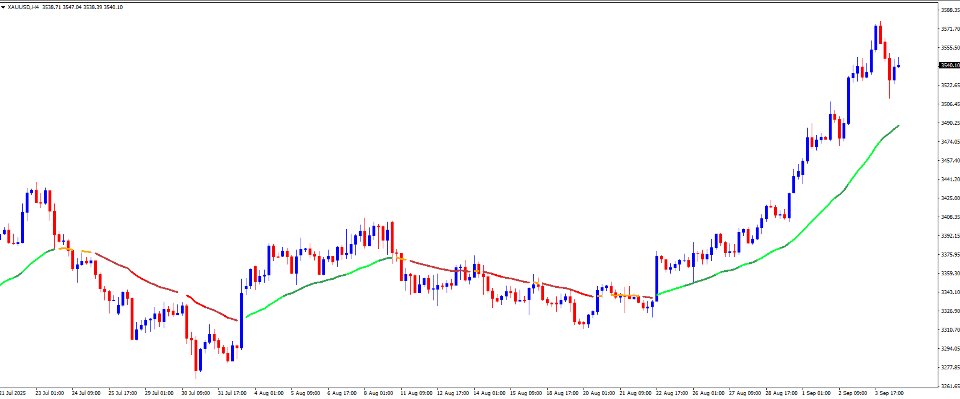The height and width of the screenshot is (399, 960).
Task: Click the 14 Aug 01:00 time label
Action: click(x=489, y=392)
